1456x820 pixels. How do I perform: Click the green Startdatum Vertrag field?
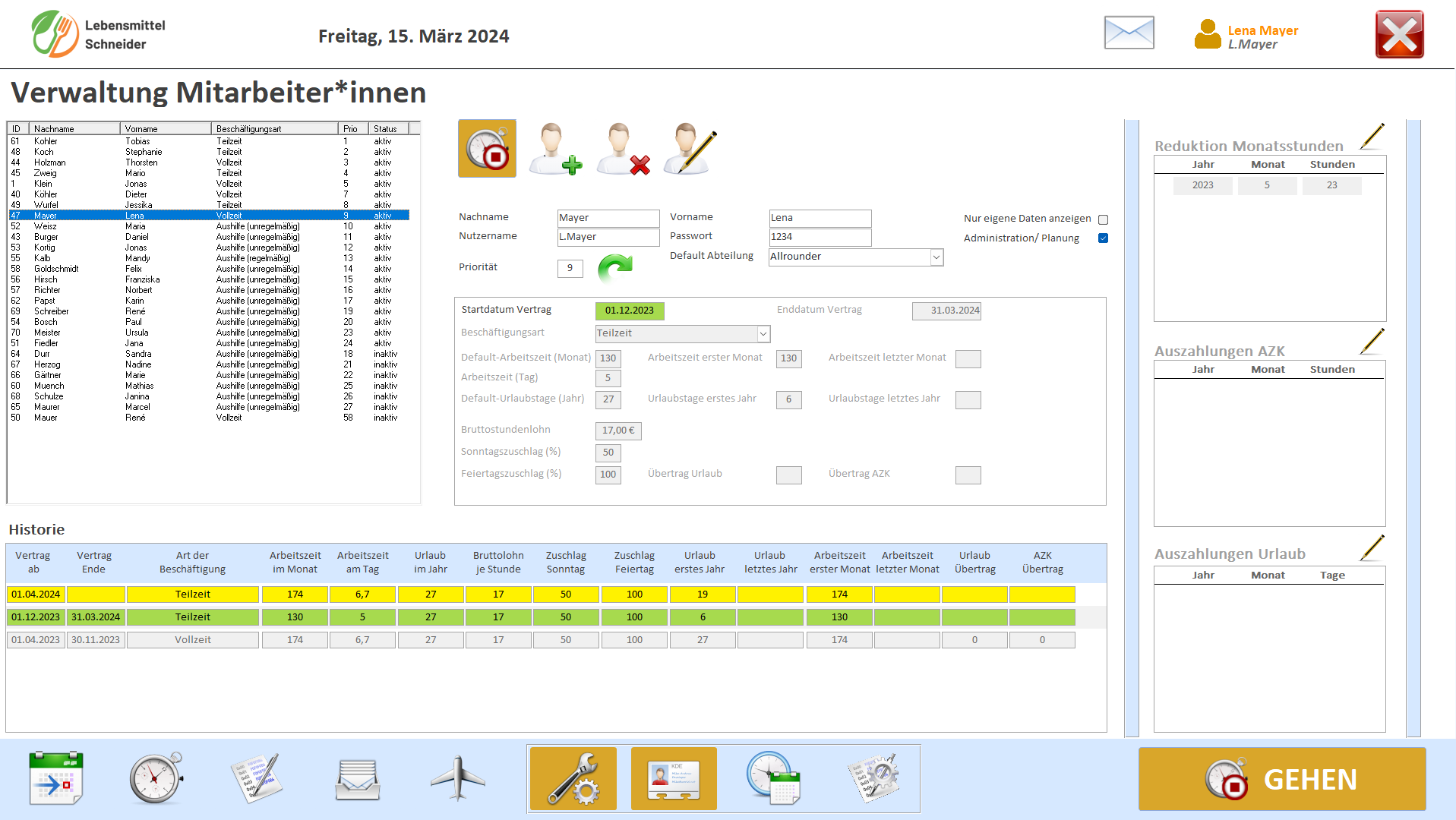pyautogui.click(x=629, y=311)
